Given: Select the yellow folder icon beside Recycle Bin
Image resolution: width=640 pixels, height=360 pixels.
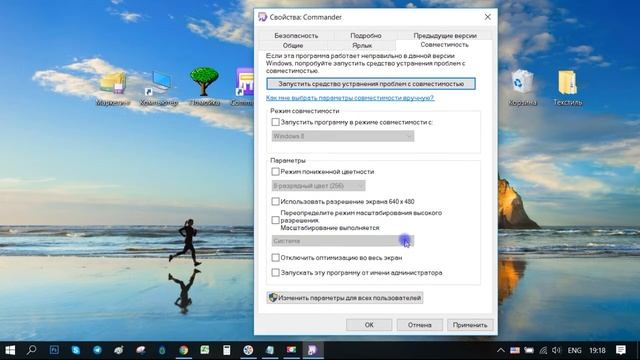Looking at the screenshot, I should pyautogui.click(x=568, y=87).
